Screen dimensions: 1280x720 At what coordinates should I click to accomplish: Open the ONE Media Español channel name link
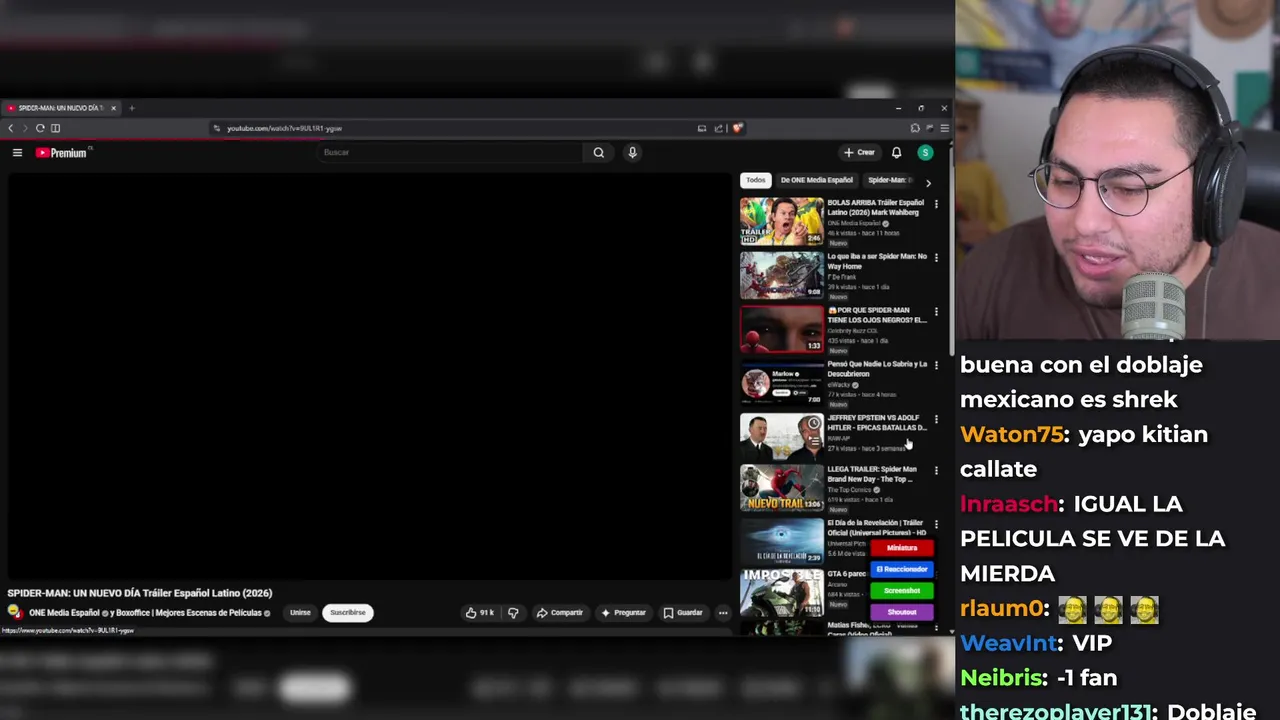(64, 613)
